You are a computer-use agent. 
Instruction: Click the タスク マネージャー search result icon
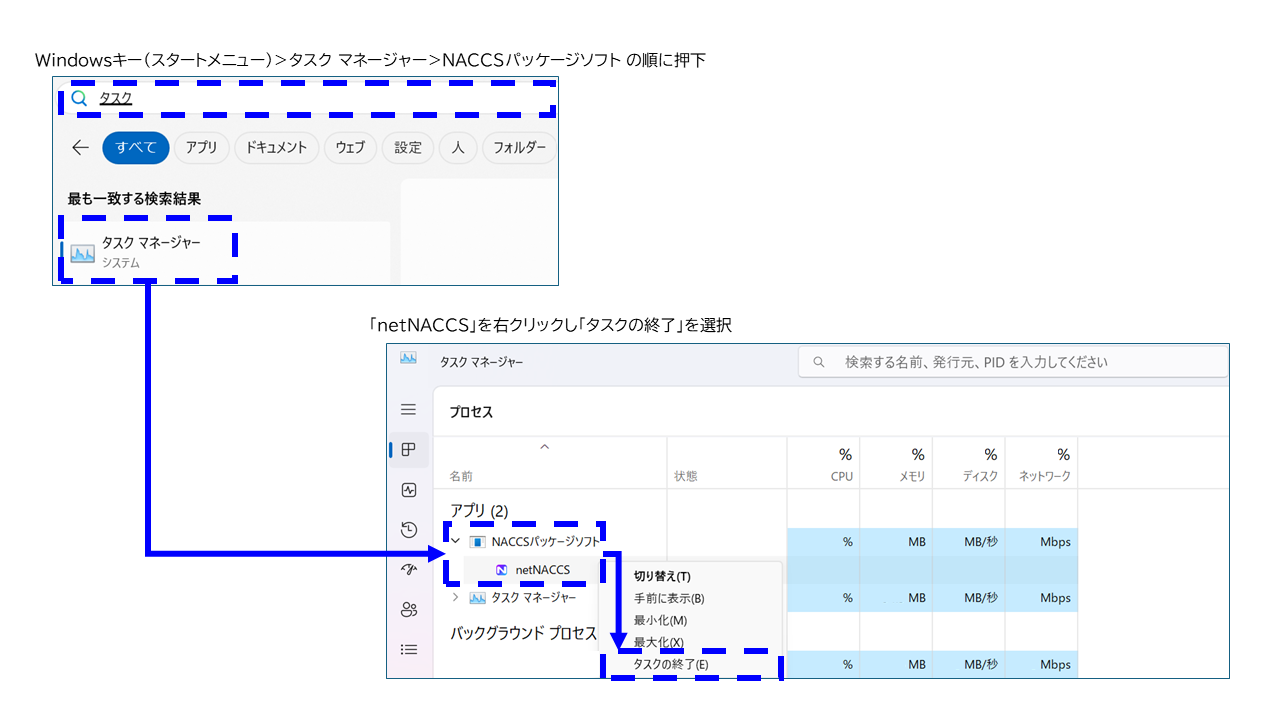(82, 253)
